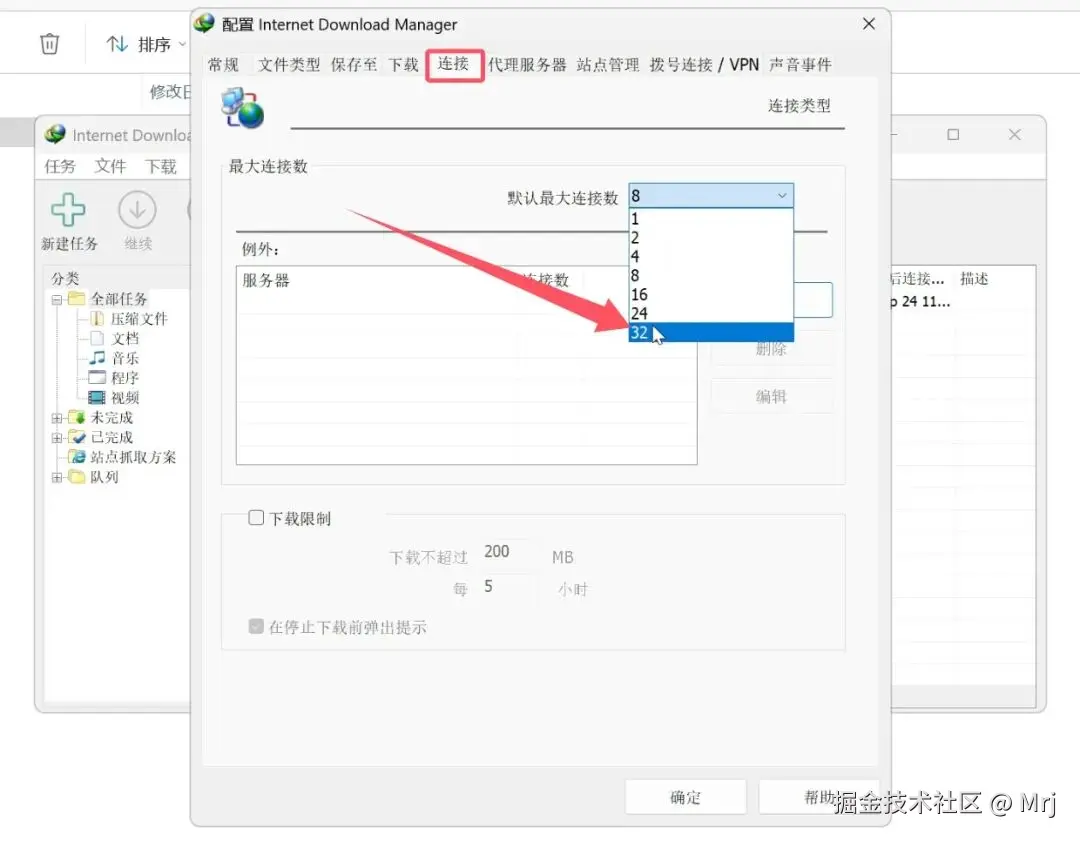Choose 16 from the connections list
The height and width of the screenshot is (841, 1080).
point(711,295)
